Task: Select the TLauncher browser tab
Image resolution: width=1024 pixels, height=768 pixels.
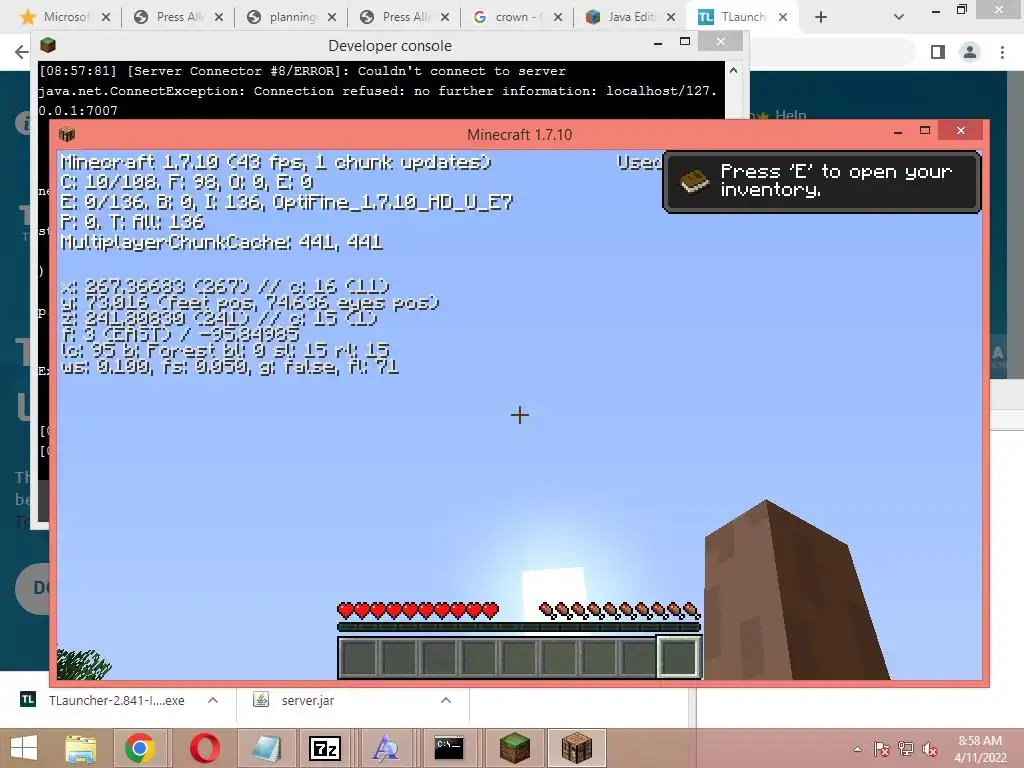Action: 742,17
